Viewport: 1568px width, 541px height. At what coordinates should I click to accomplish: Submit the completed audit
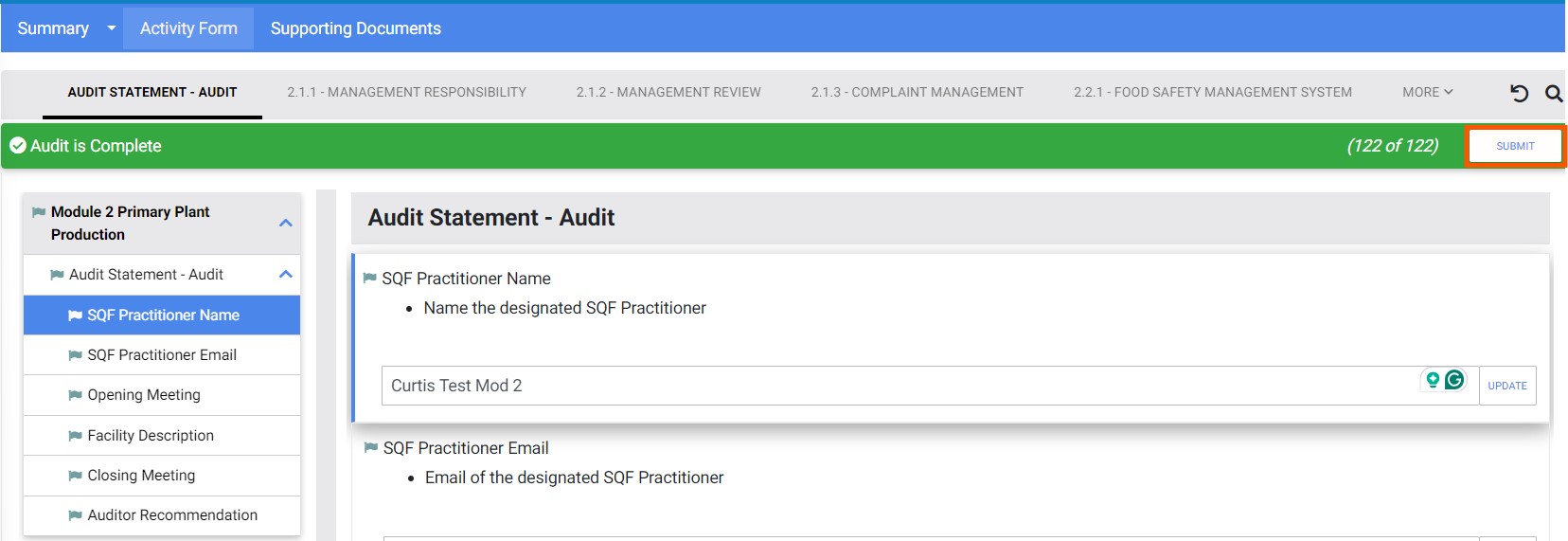click(1514, 146)
